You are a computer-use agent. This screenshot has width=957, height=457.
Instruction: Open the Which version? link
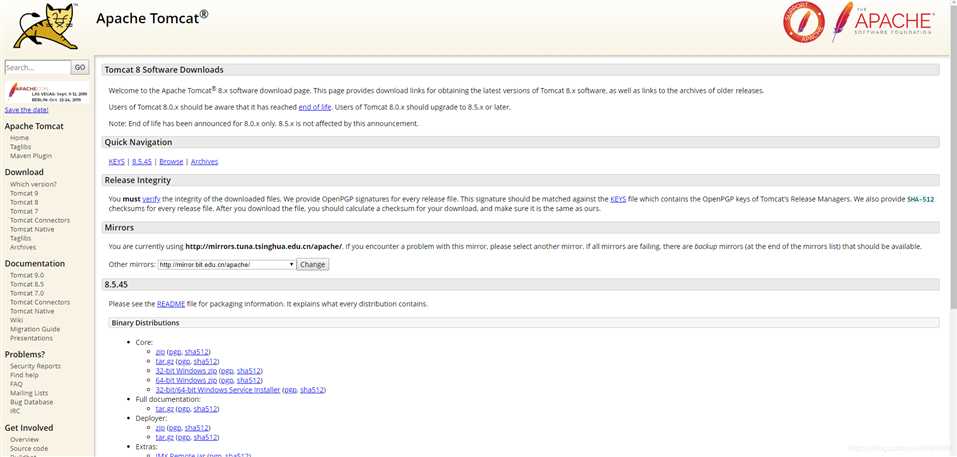click(33, 184)
